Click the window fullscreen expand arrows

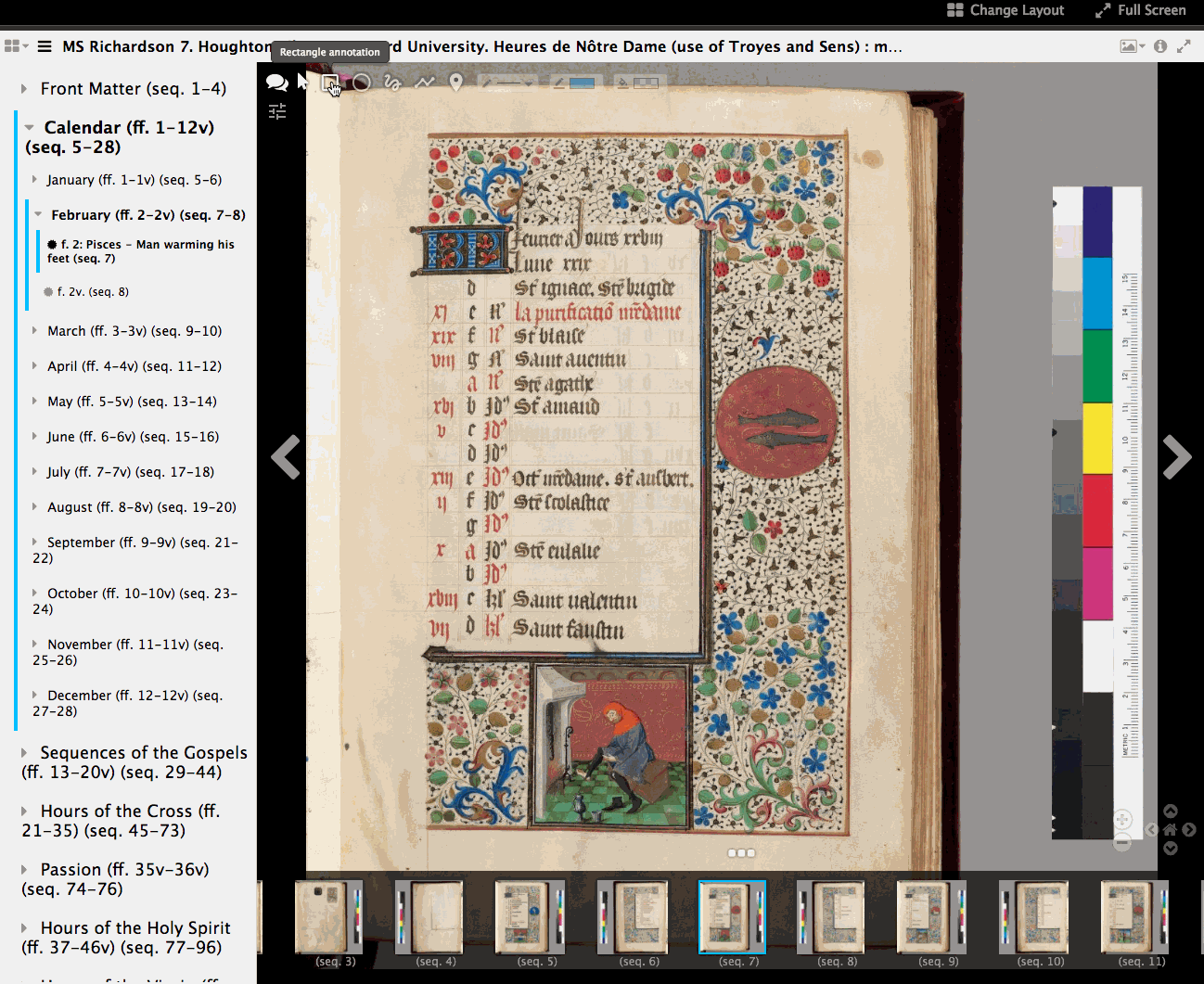(x=1184, y=46)
